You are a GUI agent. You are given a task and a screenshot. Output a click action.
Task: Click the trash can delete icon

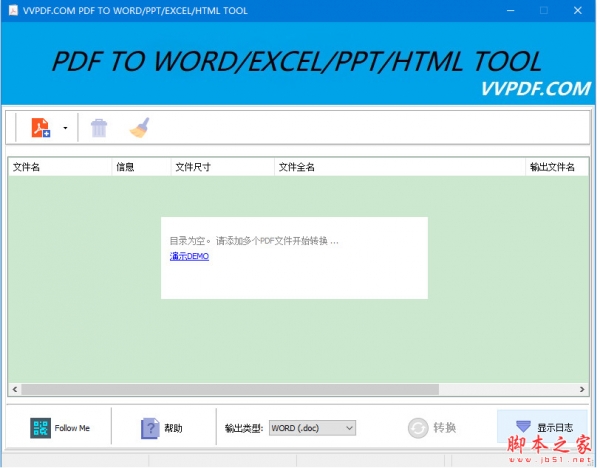(99, 128)
